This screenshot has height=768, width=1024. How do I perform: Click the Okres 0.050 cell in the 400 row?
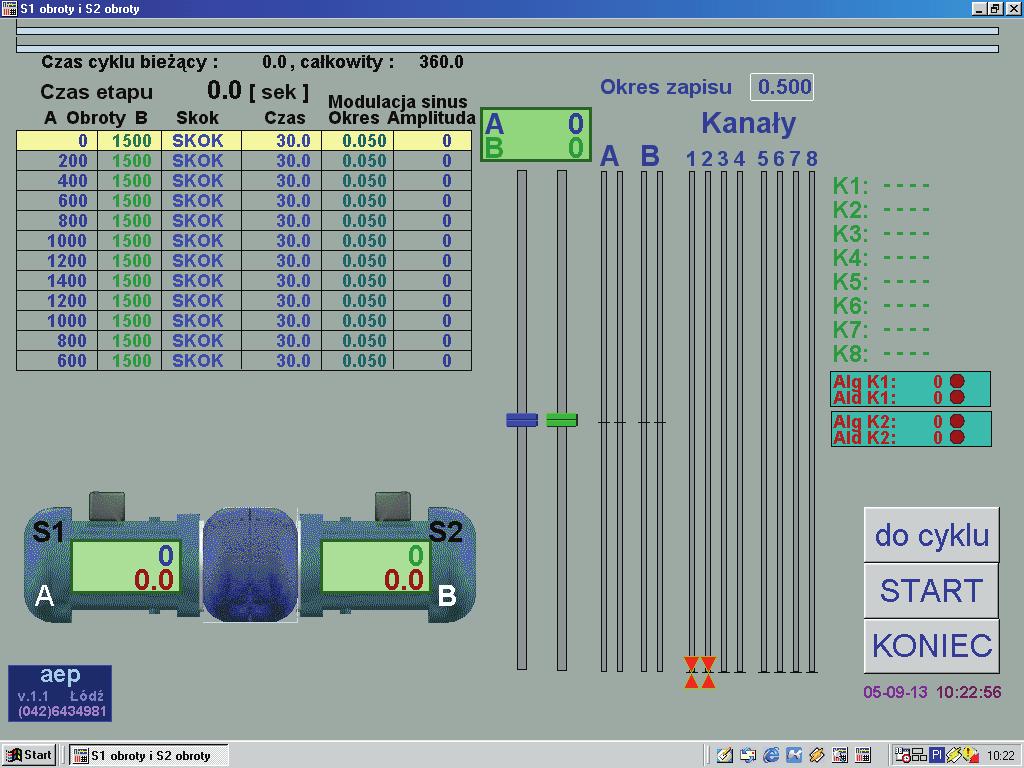(x=358, y=181)
